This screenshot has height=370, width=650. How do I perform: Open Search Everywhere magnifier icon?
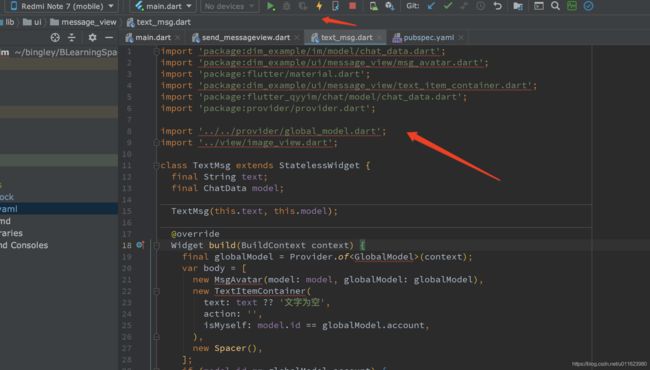(555, 6)
